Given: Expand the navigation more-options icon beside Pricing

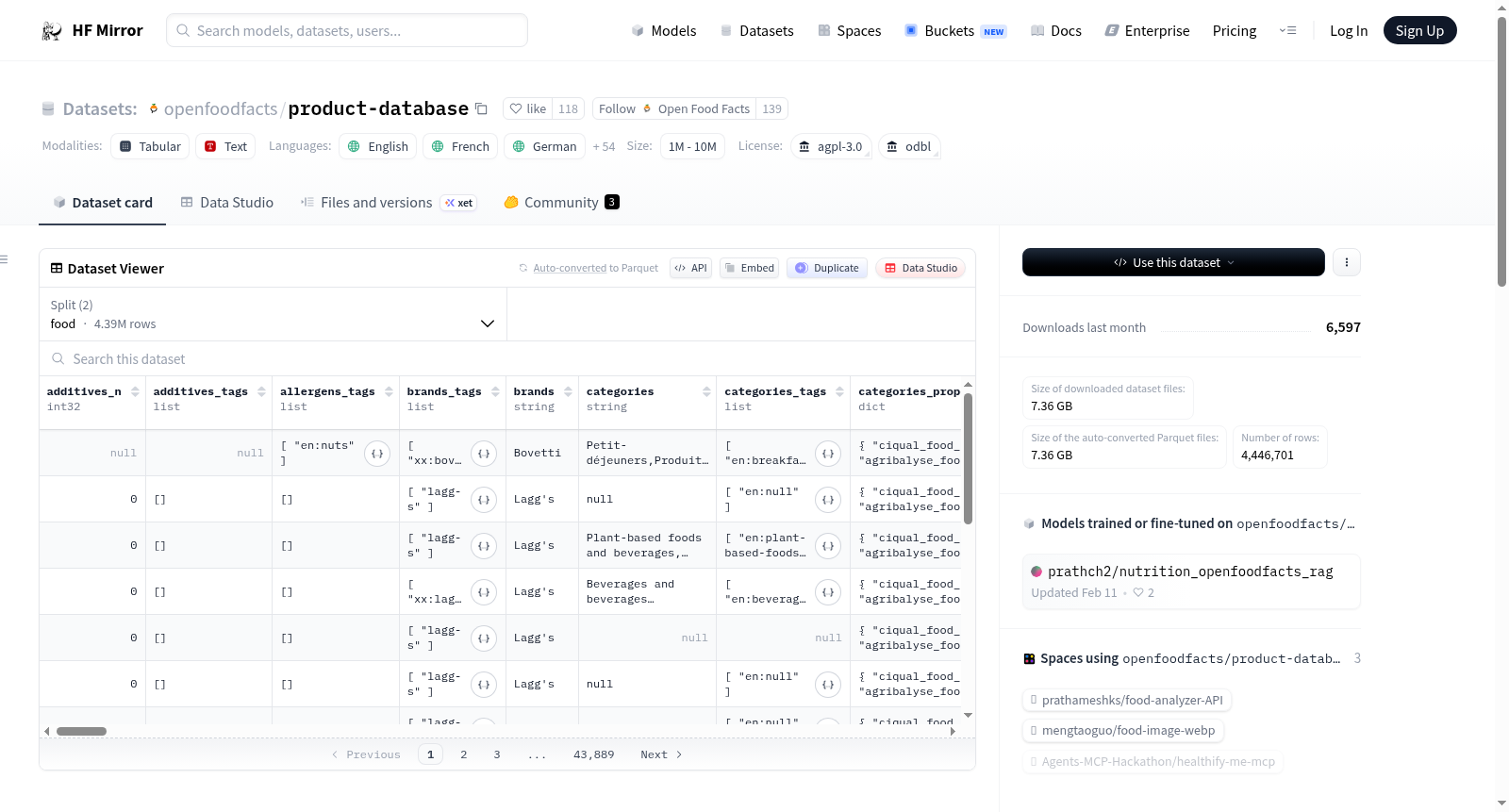Looking at the screenshot, I should 1287,30.
